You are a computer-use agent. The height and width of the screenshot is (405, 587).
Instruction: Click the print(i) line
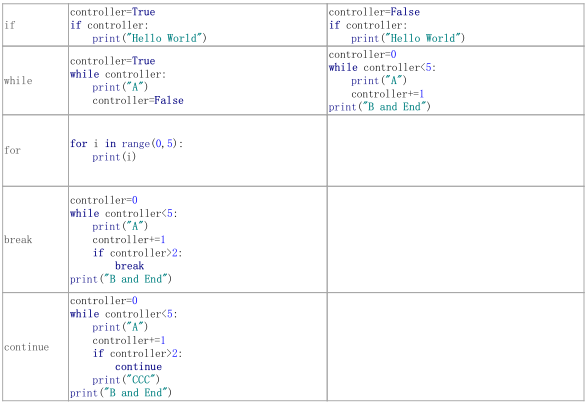coord(114,157)
